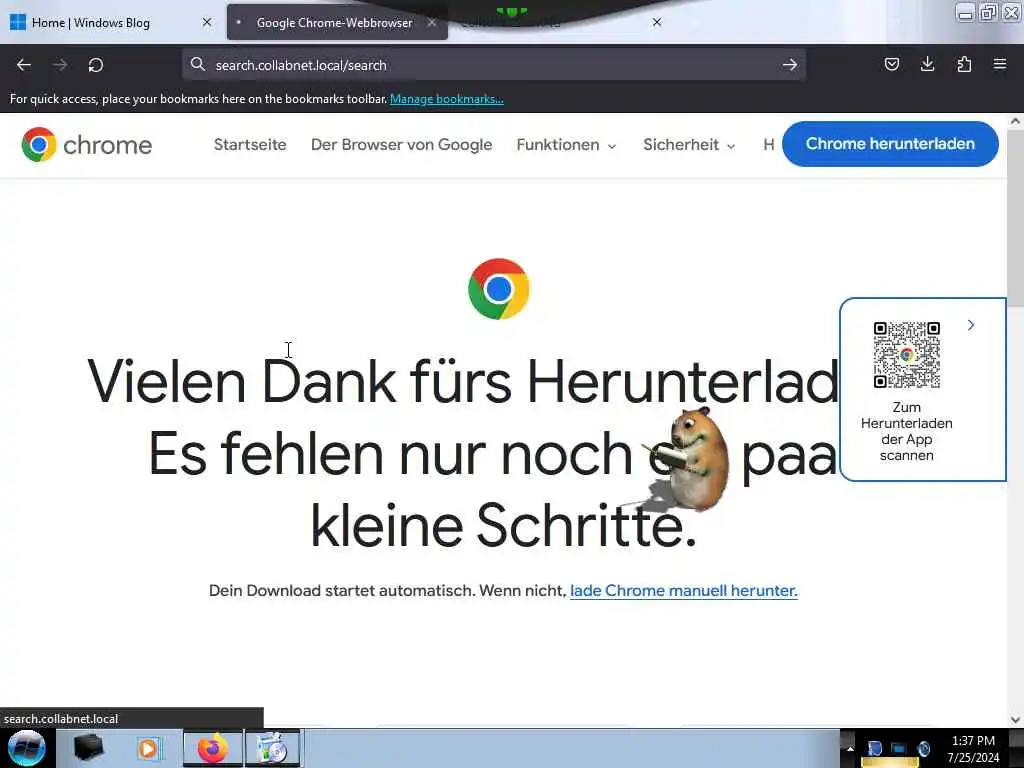1024x768 pixels.
Task: Click the scrollbar down arrow
Action: pos(1016,720)
